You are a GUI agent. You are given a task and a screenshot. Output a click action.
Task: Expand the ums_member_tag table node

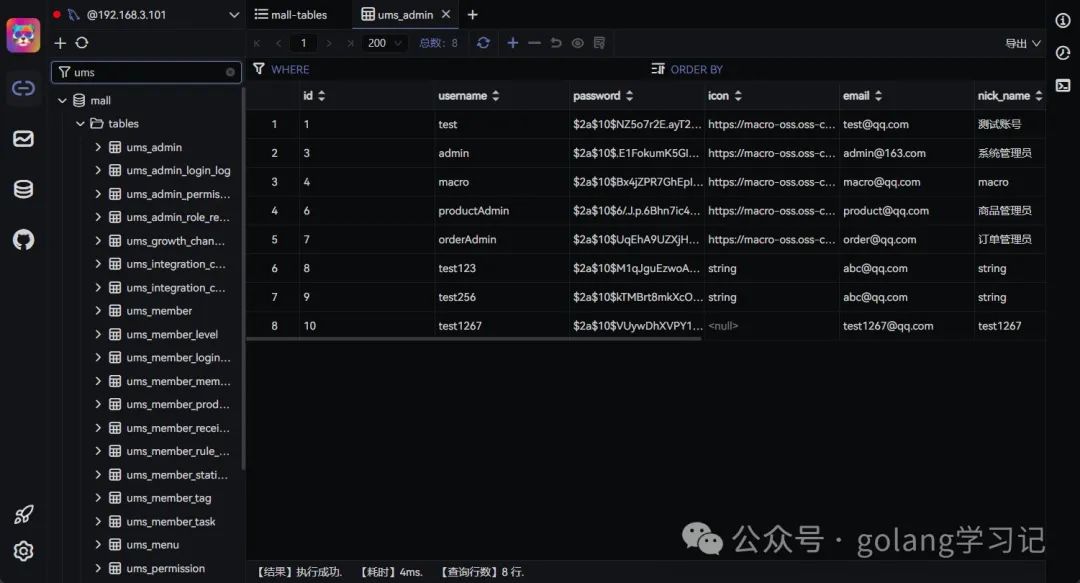pos(98,498)
